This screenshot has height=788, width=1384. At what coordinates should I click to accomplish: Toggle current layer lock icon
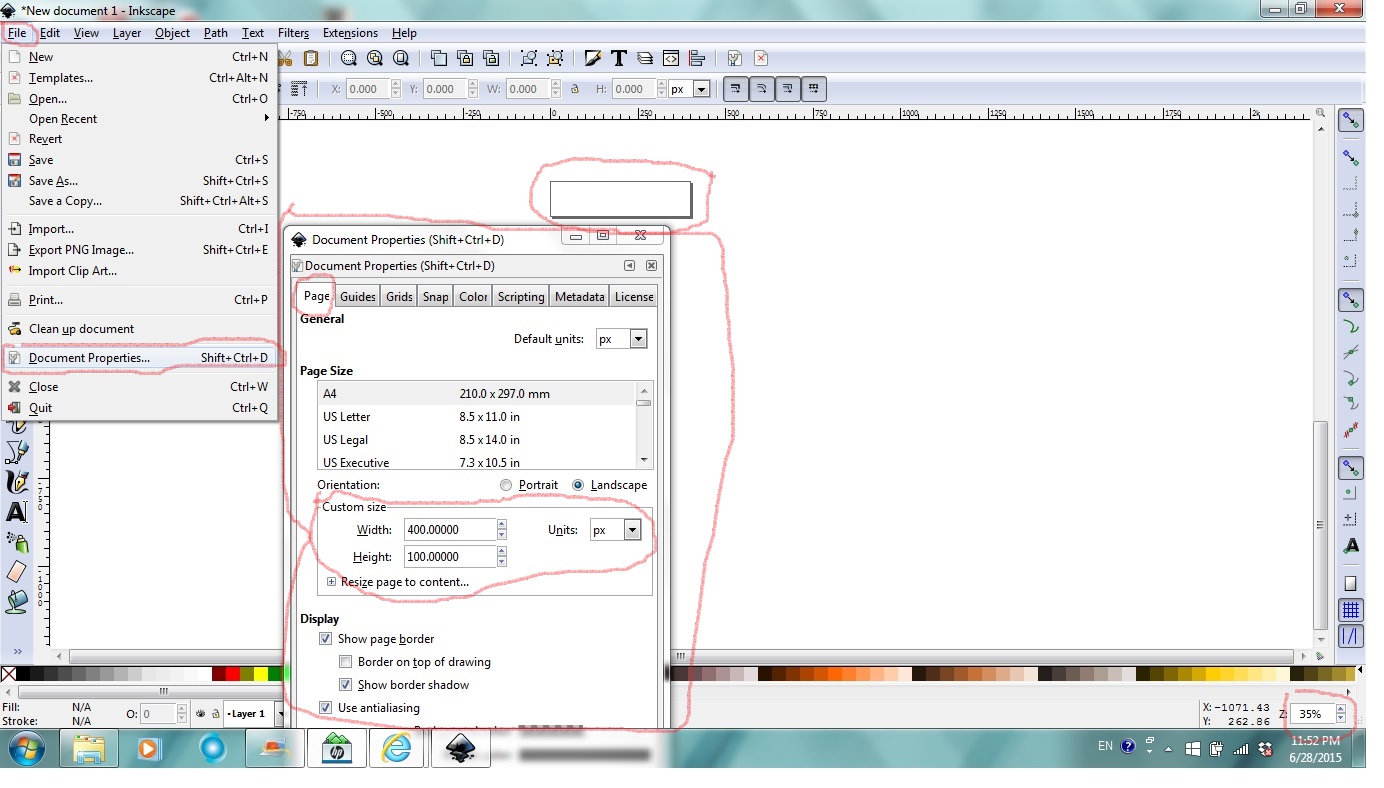215,714
